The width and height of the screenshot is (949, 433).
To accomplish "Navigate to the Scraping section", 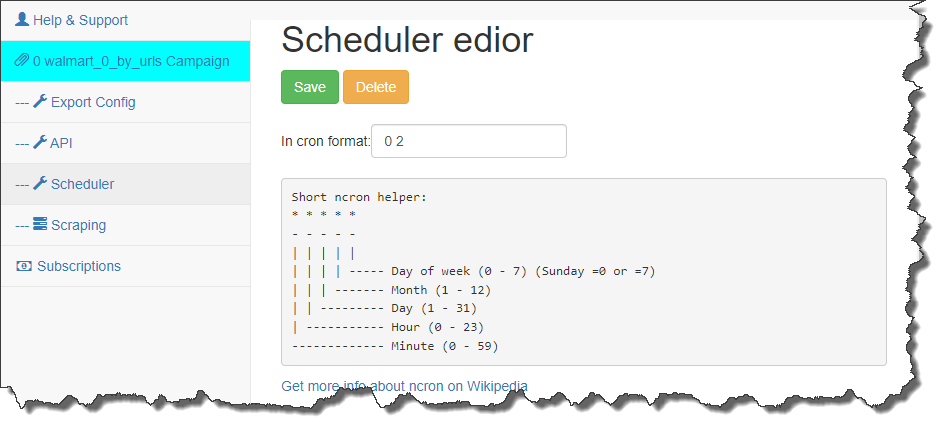I will [125, 225].
